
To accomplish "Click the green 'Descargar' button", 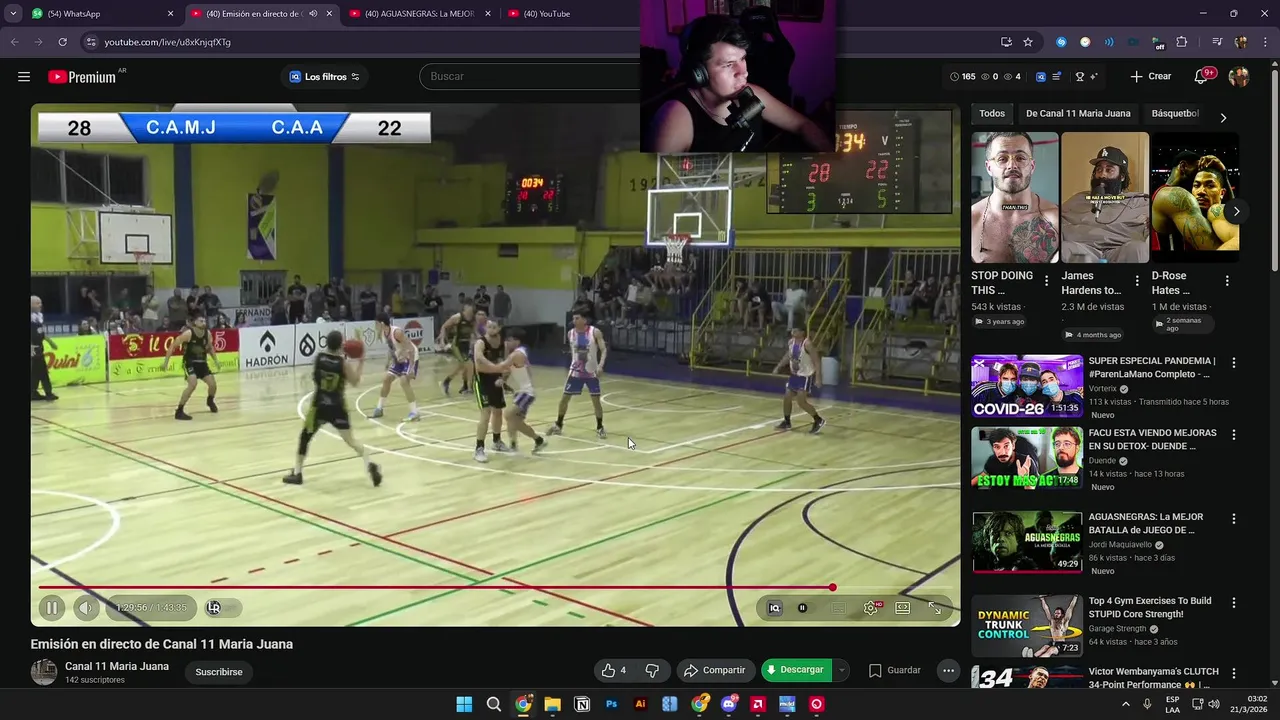I will [x=796, y=670].
